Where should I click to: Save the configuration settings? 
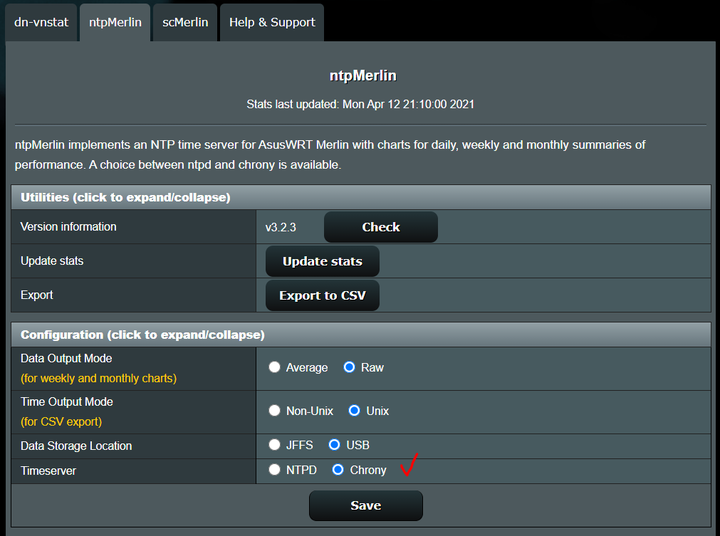366,505
